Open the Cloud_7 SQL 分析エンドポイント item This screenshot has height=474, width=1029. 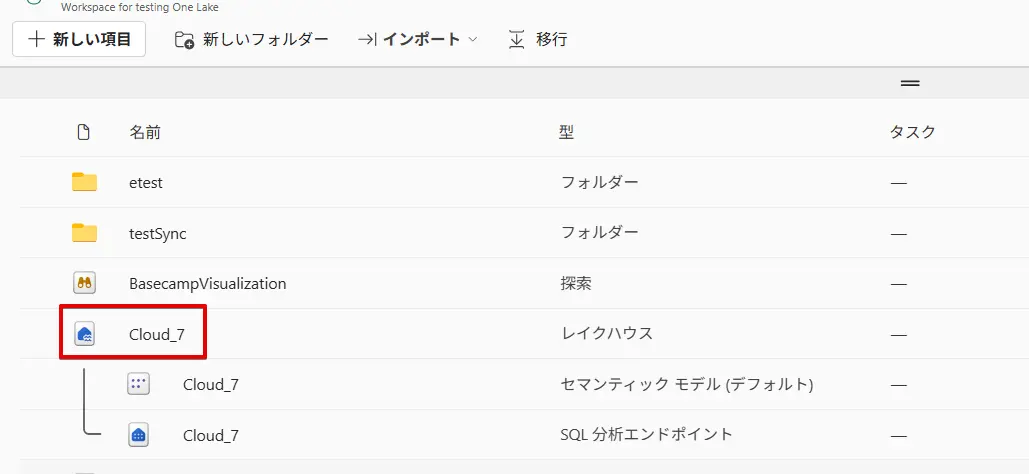(x=211, y=435)
